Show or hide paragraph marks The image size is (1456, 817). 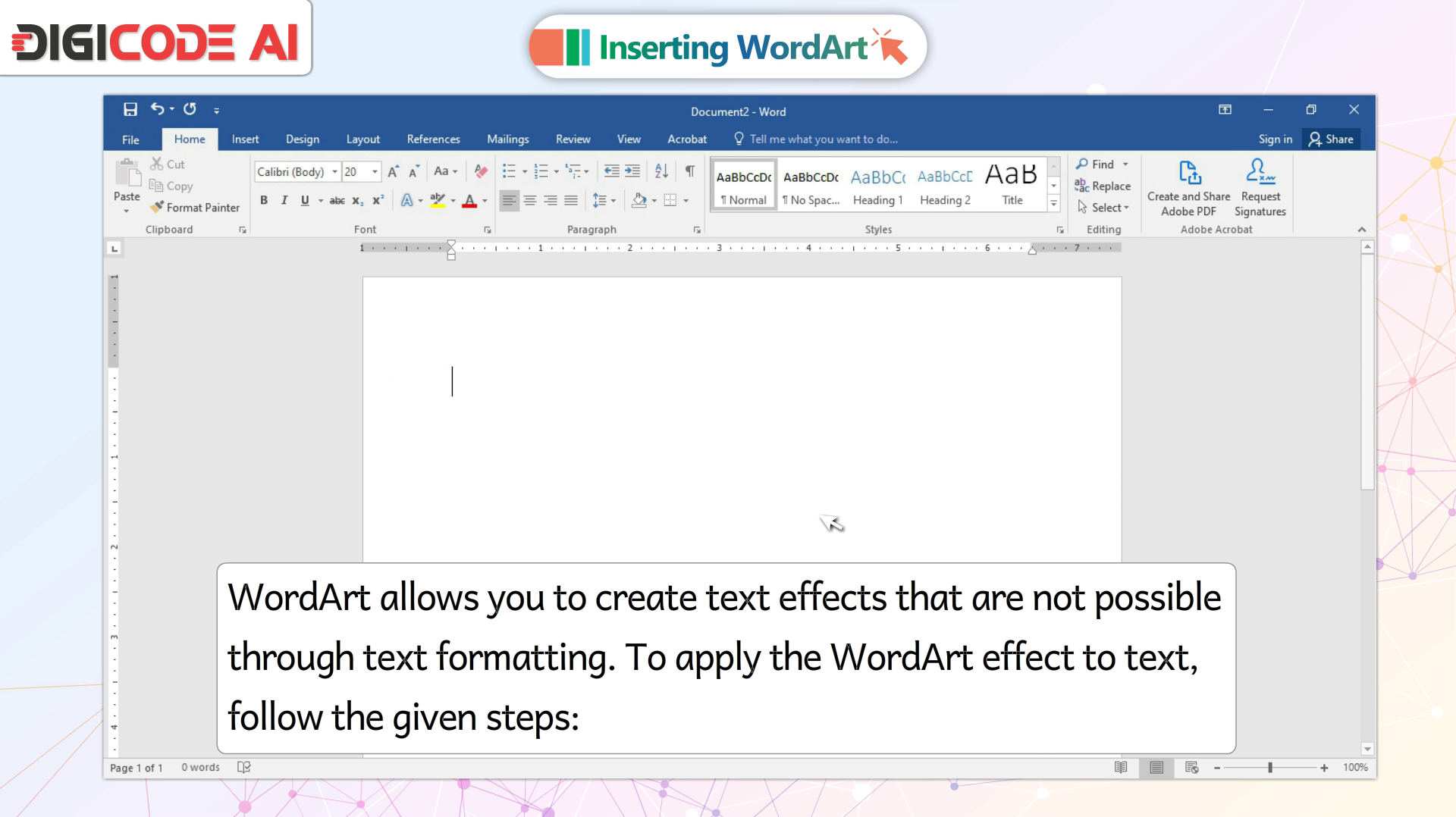[690, 171]
